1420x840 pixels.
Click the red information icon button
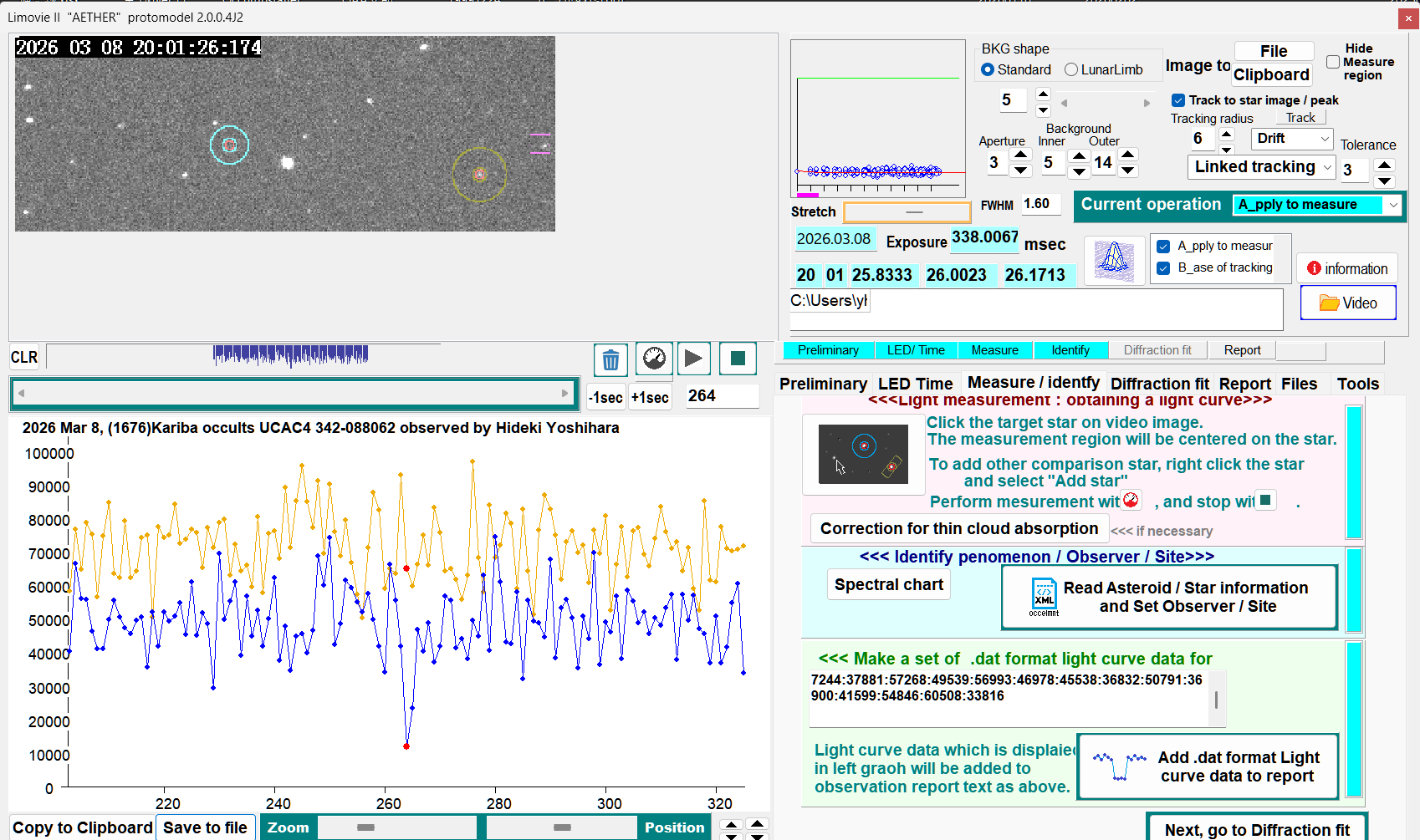tap(1346, 268)
